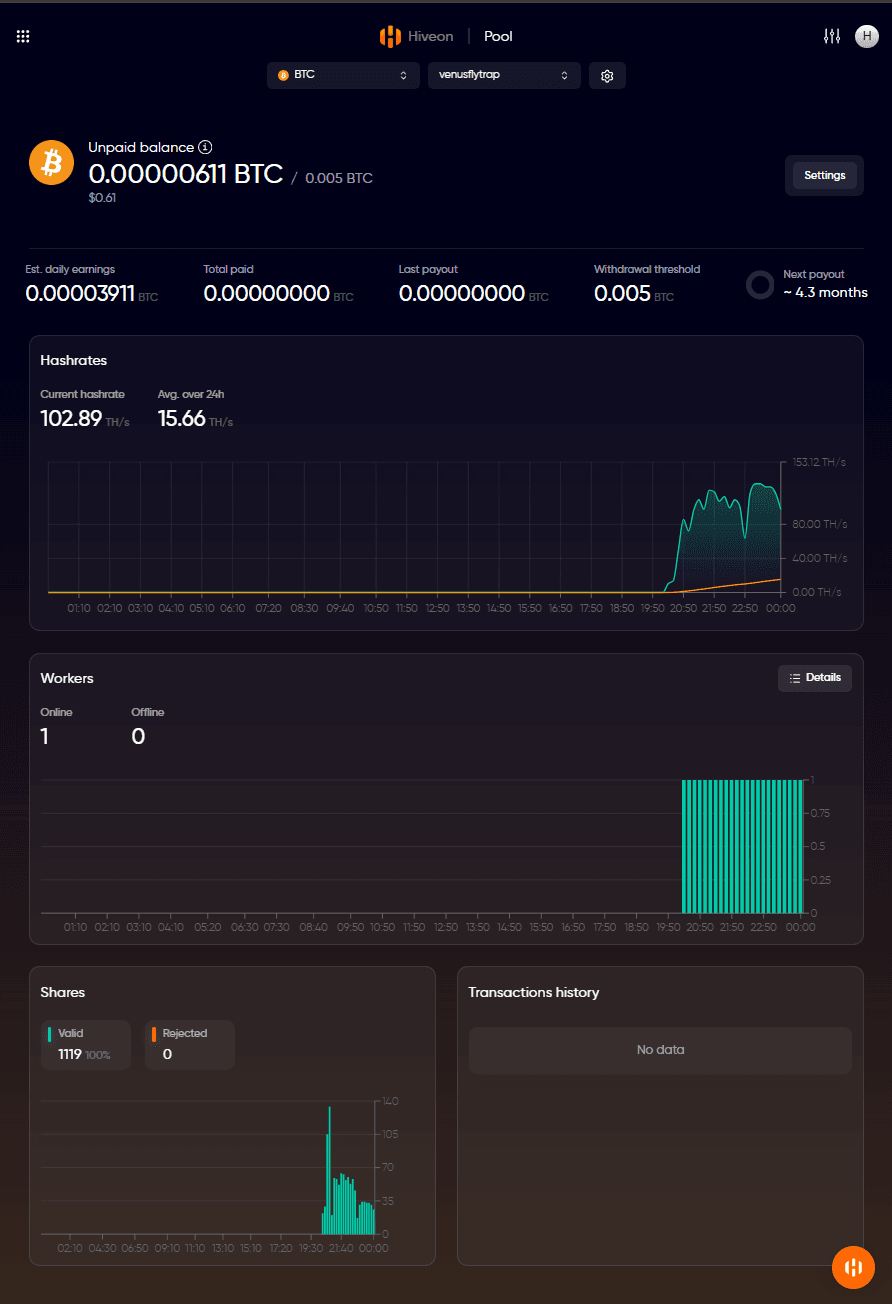Open the gear settings icon beside worker selector
This screenshot has height=1304, width=892.
click(x=607, y=75)
